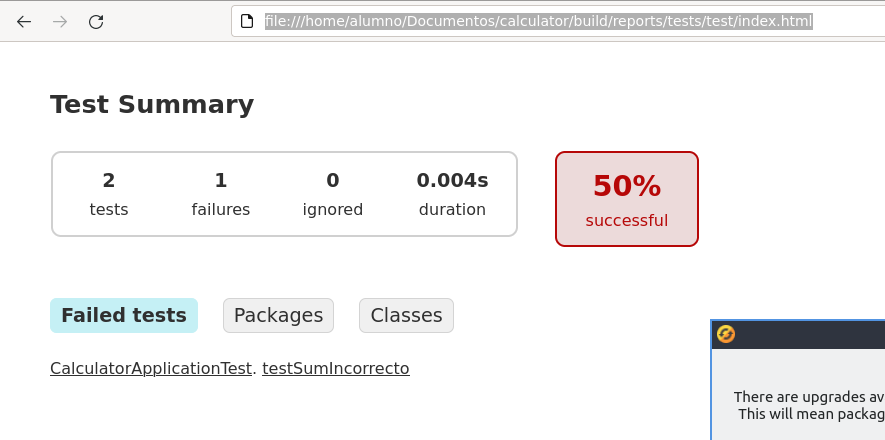
Task: Open the Packages tab
Action: coord(278,315)
